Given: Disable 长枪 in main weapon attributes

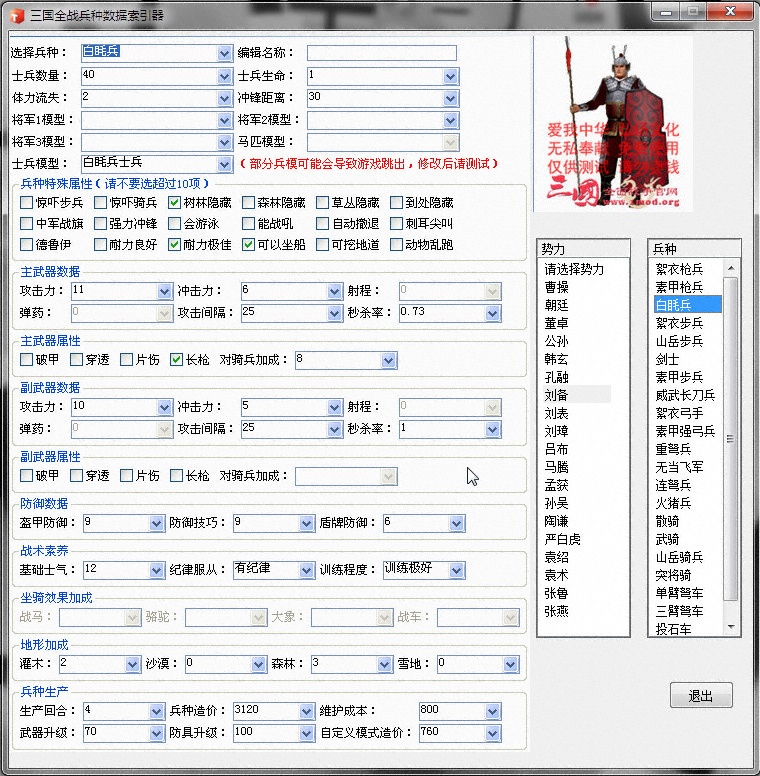Looking at the screenshot, I should (176, 360).
